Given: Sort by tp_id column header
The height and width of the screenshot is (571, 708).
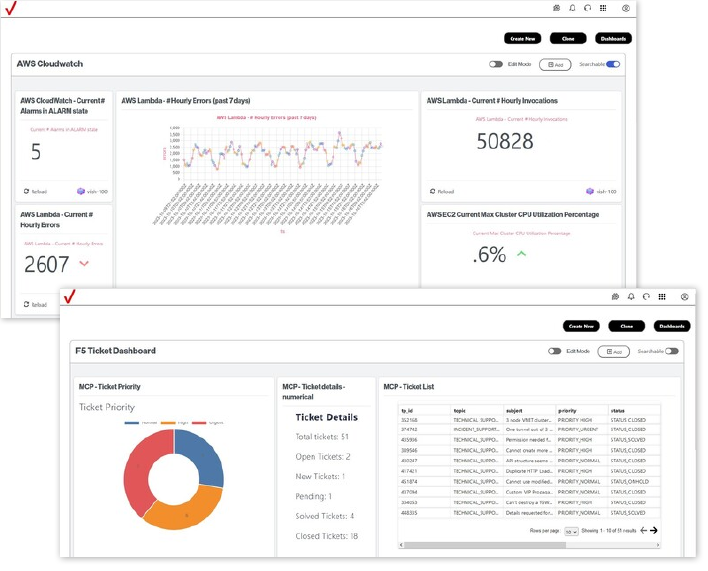Looking at the screenshot, I should click(407, 411).
